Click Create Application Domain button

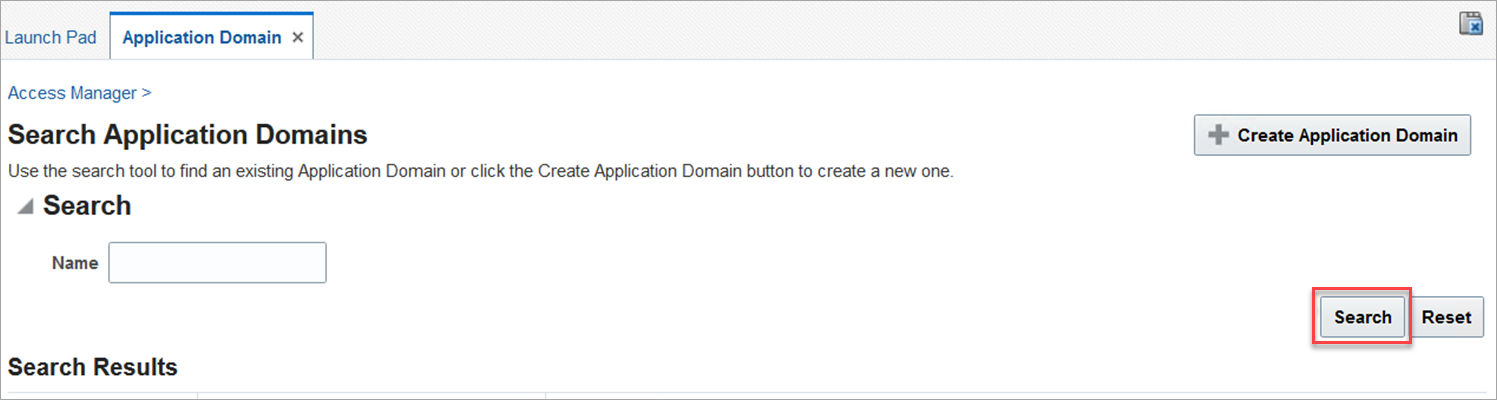(1332, 135)
